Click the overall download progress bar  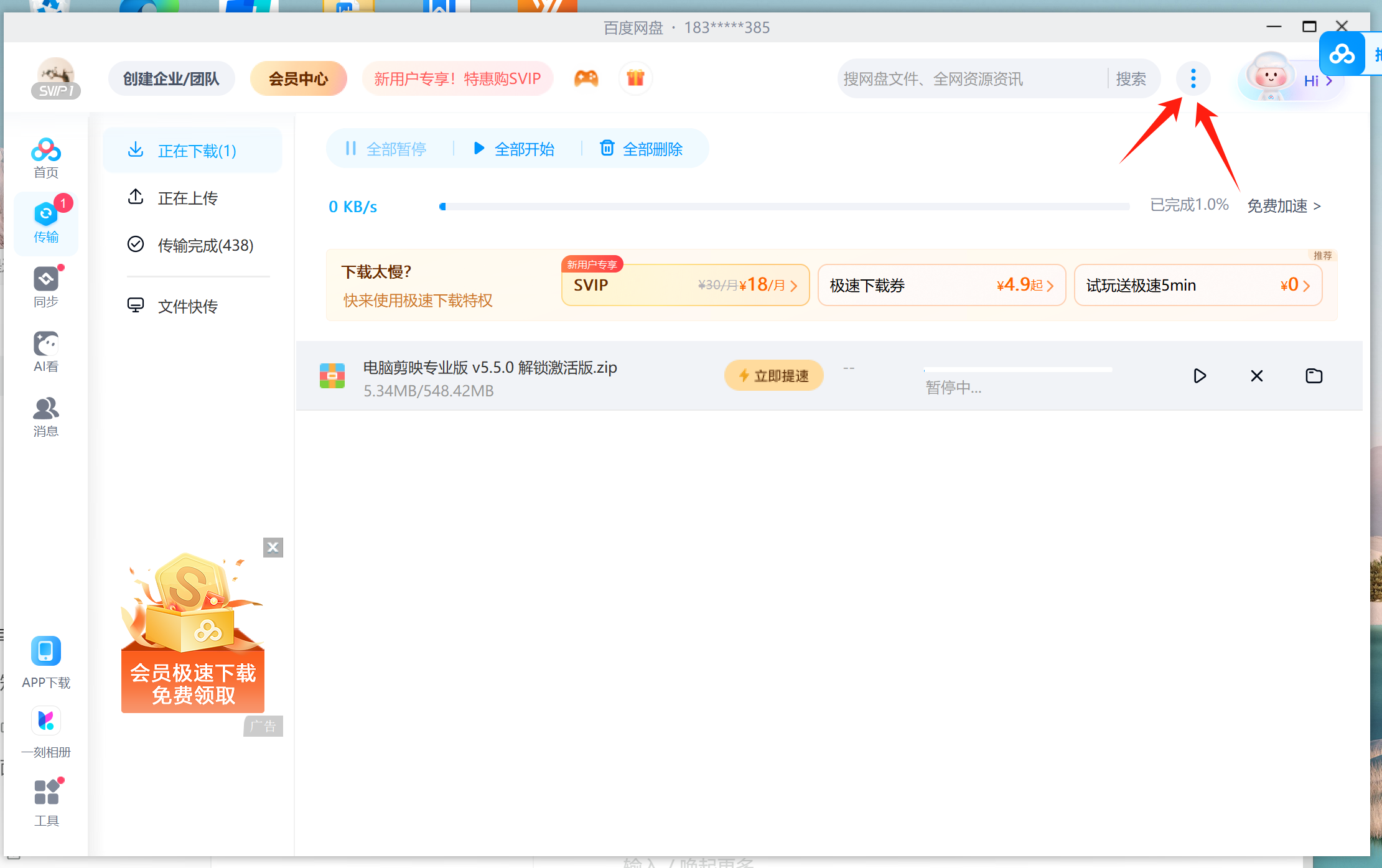[784, 206]
